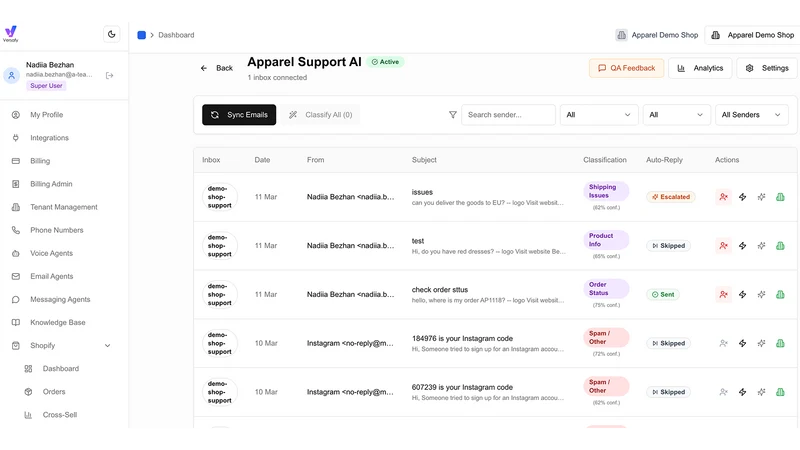Open email '184976 is your Instagram code'

(x=462, y=338)
